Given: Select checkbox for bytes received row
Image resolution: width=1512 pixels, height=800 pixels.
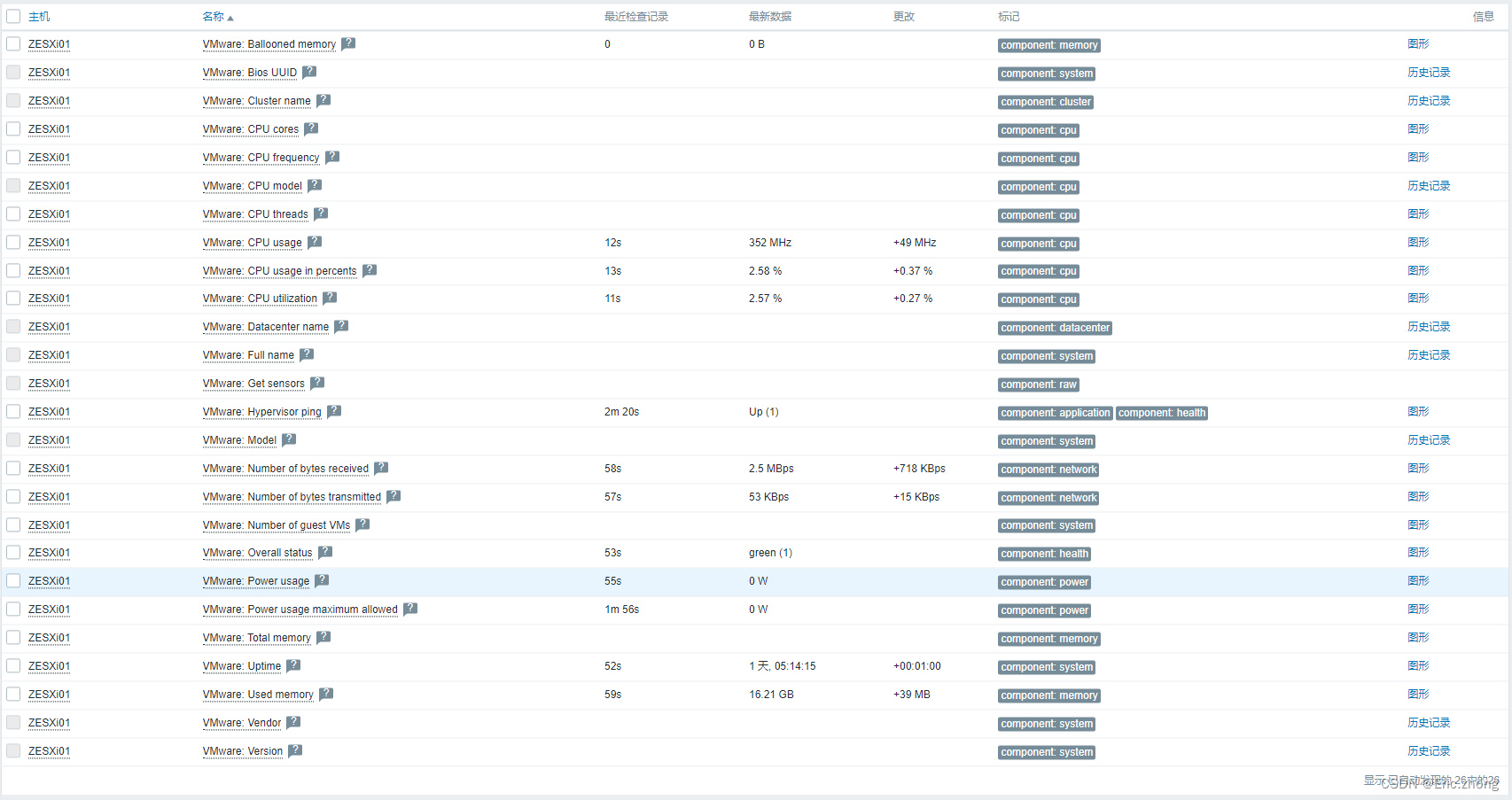Looking at the screenshot, I should coord(13,468).
